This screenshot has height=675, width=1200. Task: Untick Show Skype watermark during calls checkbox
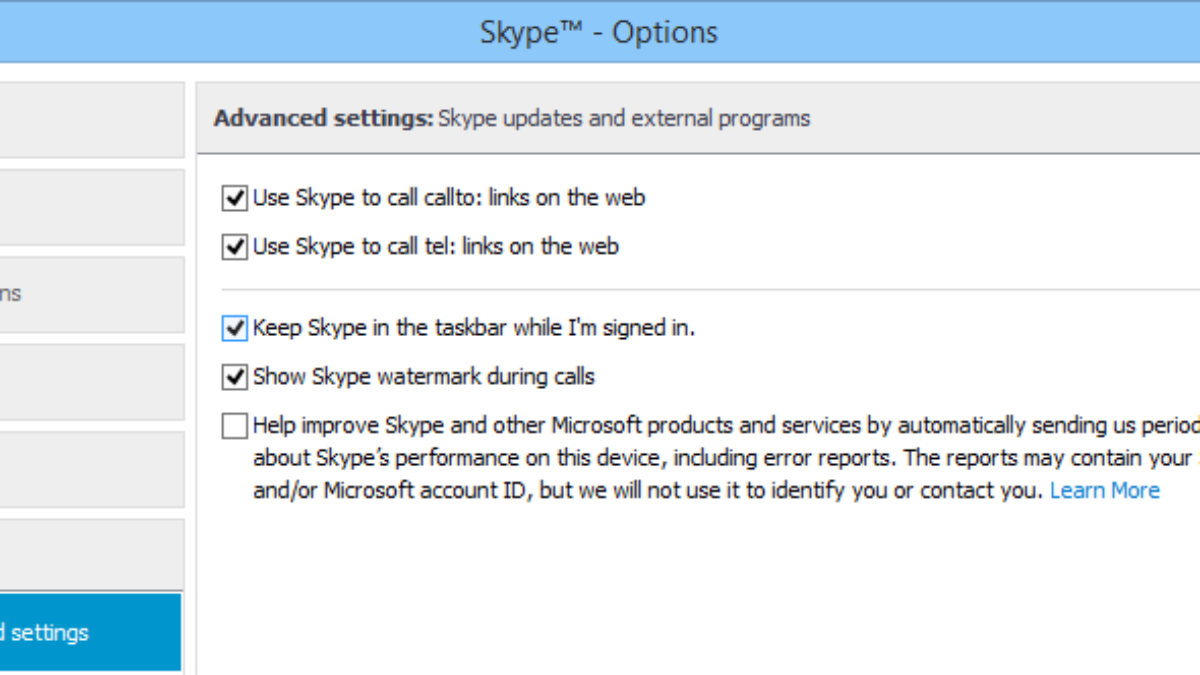[x=235, y=377]
